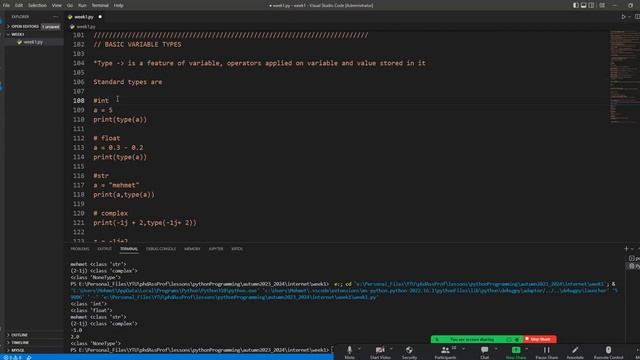The image size is (640, 360).
Task: Run Python file with play icon
Action: click(623, 17)
